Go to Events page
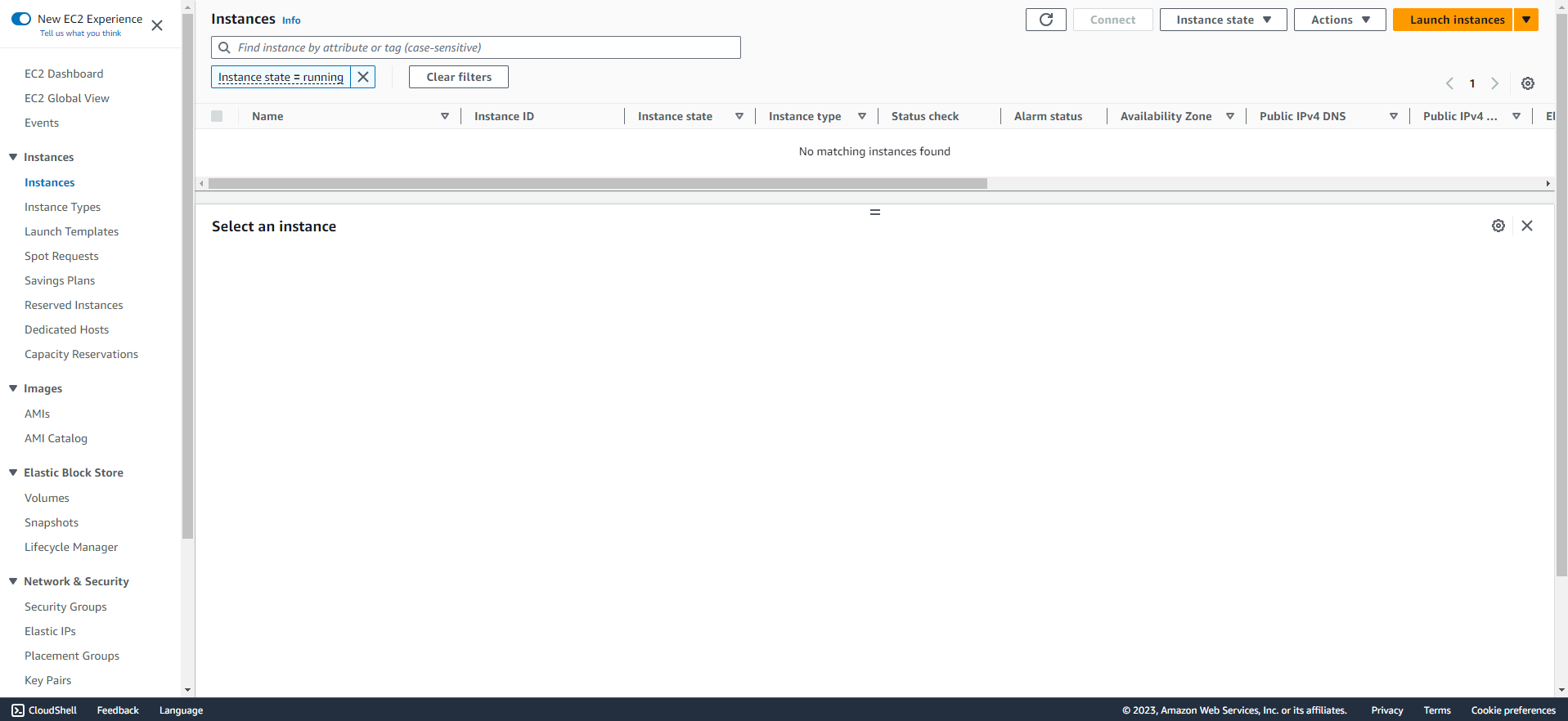Viewport: 1568px width, 721px height. click(42, 123)
